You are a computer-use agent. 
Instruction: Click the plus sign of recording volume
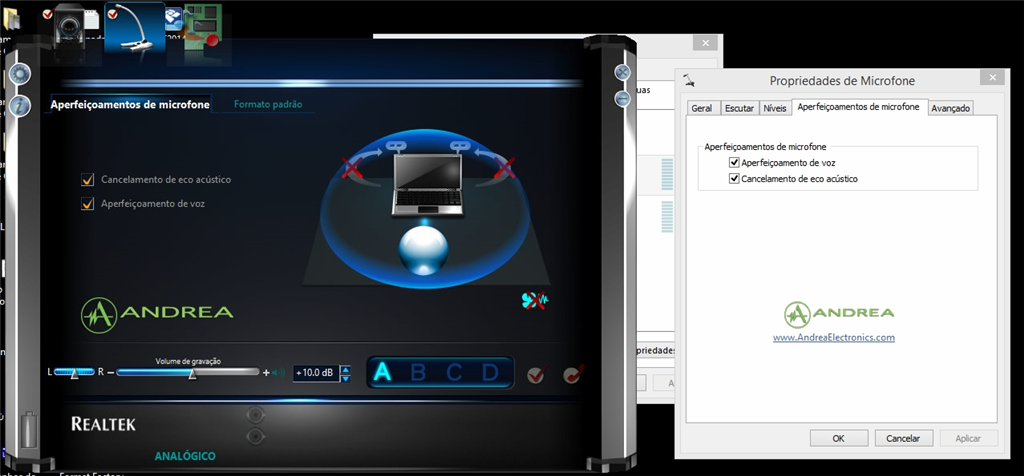(x=266, y=373)
